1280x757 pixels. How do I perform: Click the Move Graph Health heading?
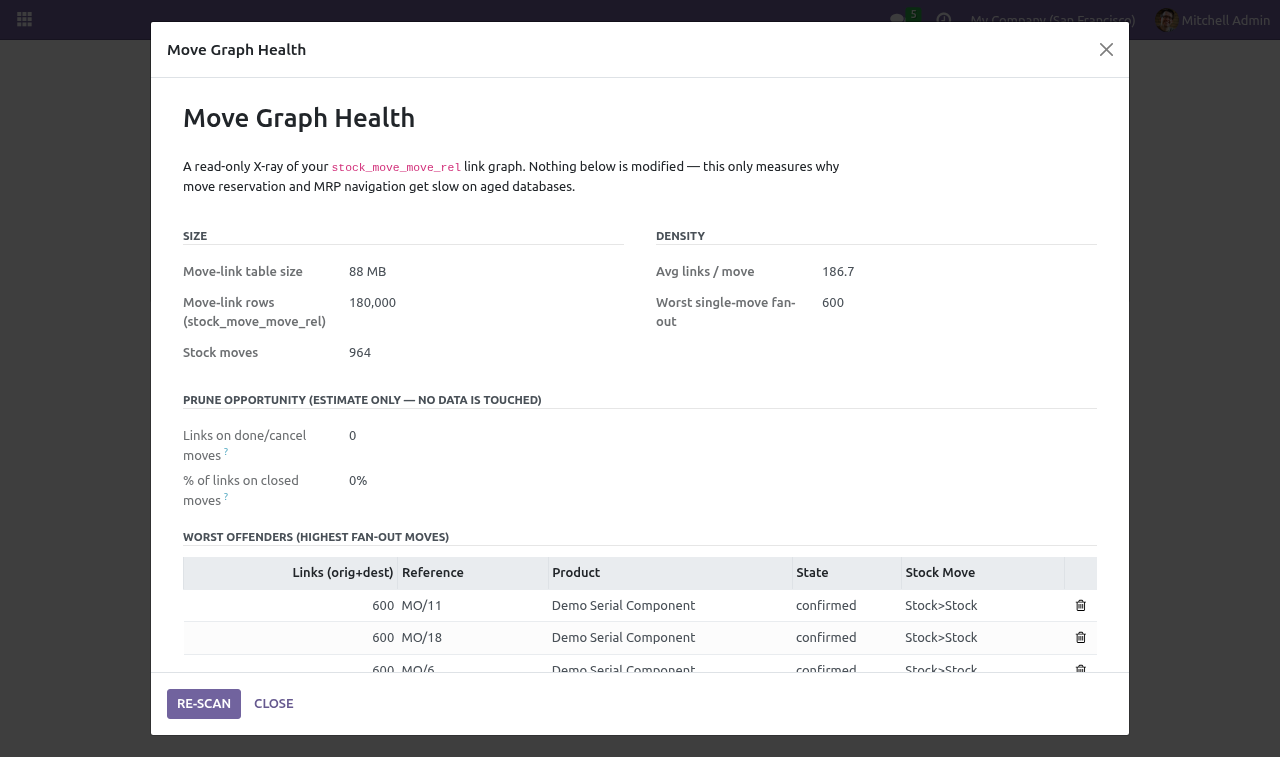[x=299, y=118]
